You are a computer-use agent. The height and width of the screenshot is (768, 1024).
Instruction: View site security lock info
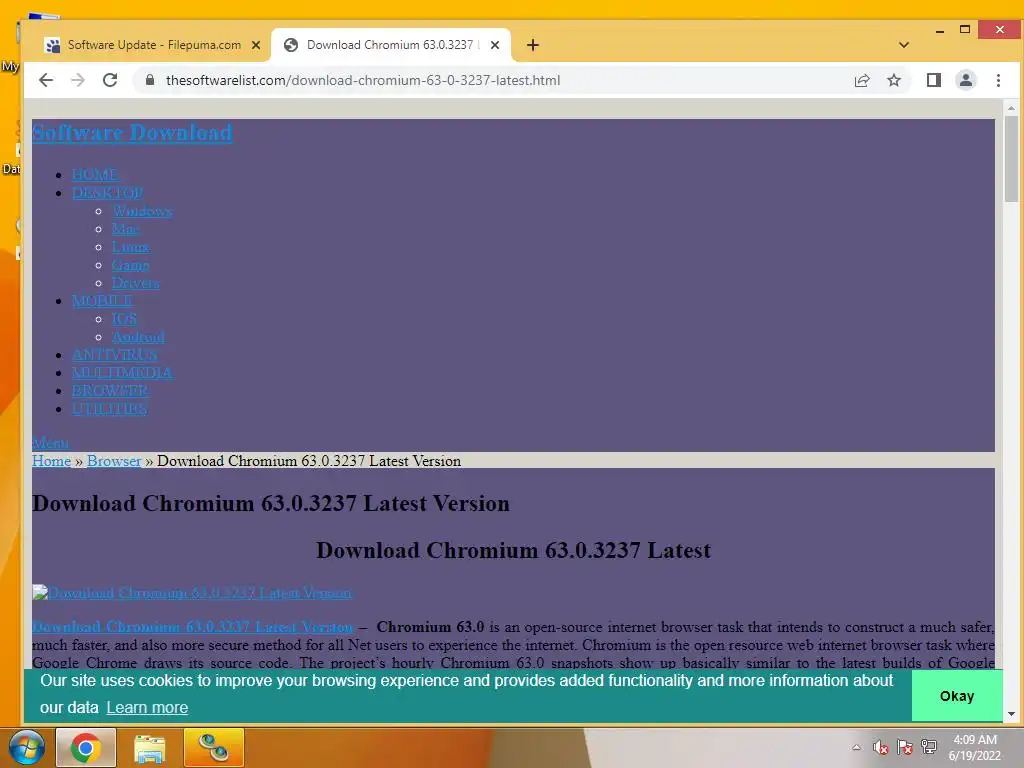click(150, 80)
